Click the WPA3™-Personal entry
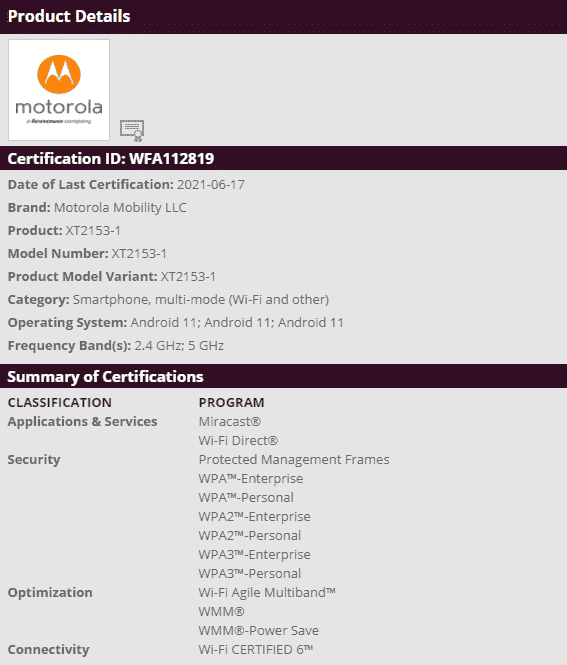 tap(250, 574)
